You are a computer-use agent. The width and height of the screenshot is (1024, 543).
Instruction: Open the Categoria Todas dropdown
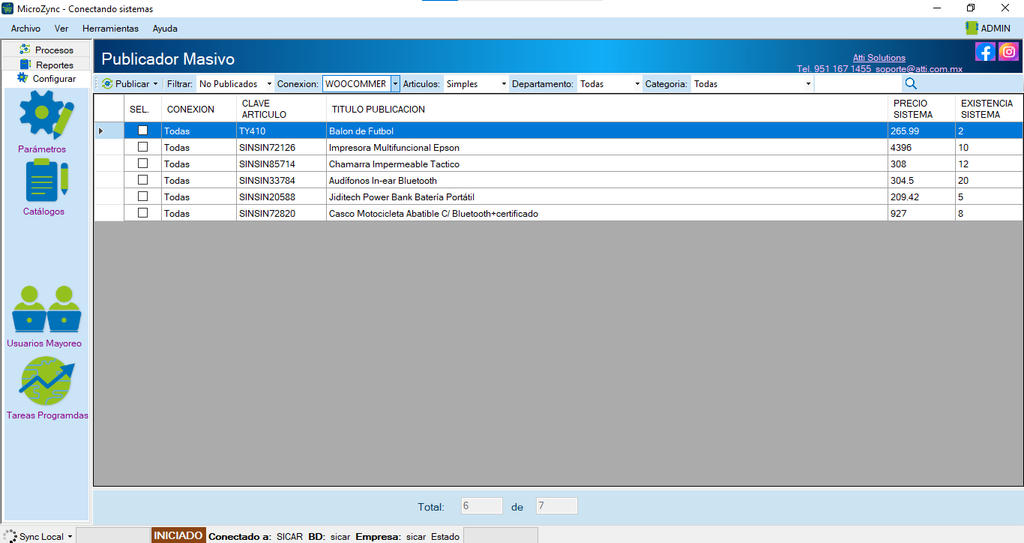coord(752,84)
